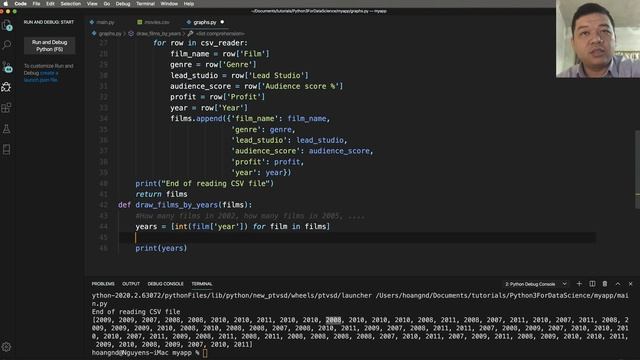Click line number 42 in gutter
The image size is (640, 360).
(104, 205)
